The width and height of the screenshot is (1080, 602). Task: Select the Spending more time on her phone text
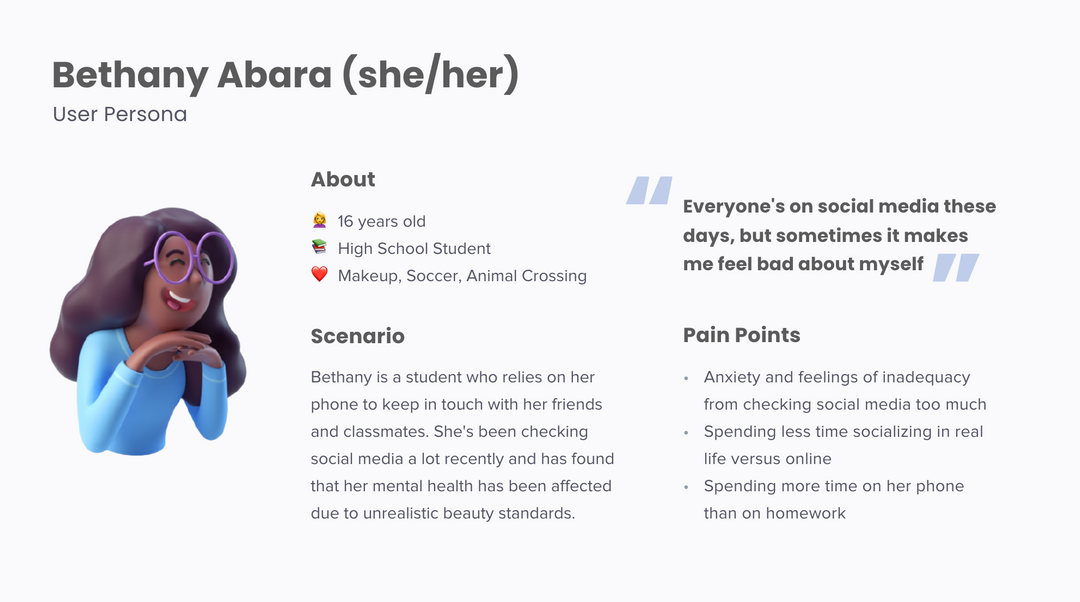(833, 499)
